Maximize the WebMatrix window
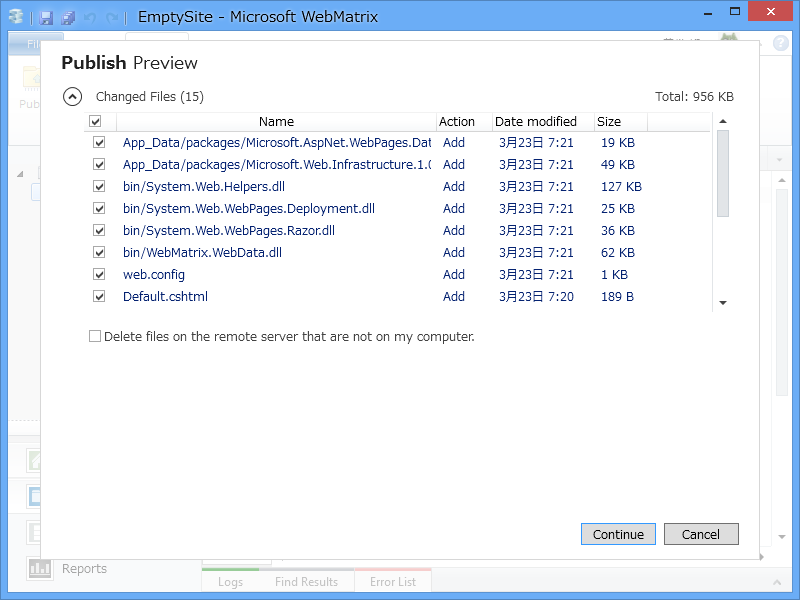The height and width of the screenshot is (600, 800). (x=735, y=12)
